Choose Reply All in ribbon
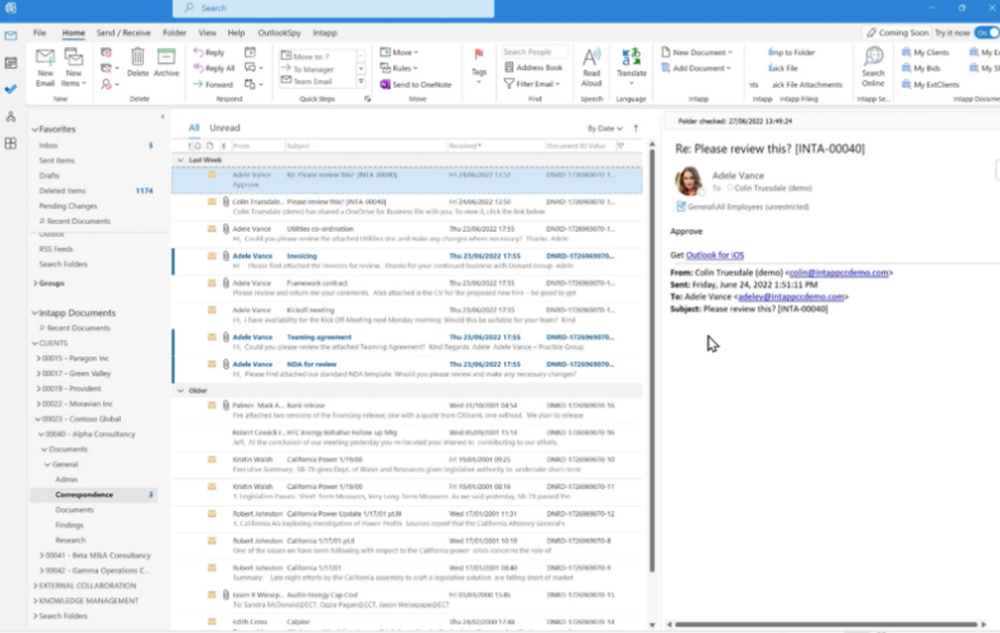The height and width of the screenshot is (633, 1000). coord(214,68)
